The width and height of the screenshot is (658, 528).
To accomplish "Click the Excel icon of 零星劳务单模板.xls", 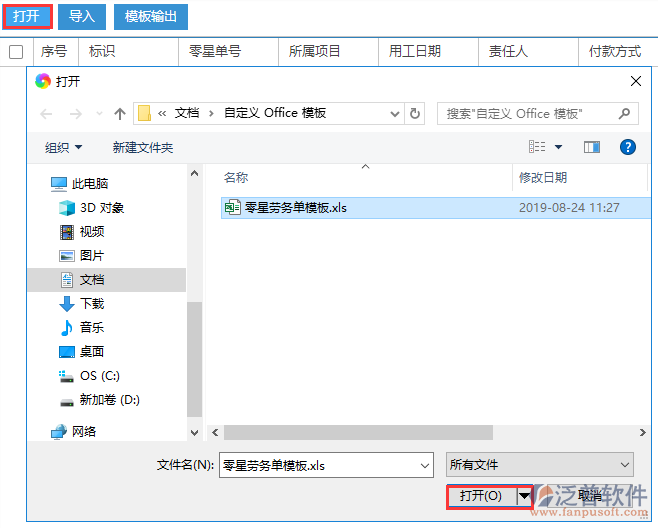I will [x=232, y=207].
